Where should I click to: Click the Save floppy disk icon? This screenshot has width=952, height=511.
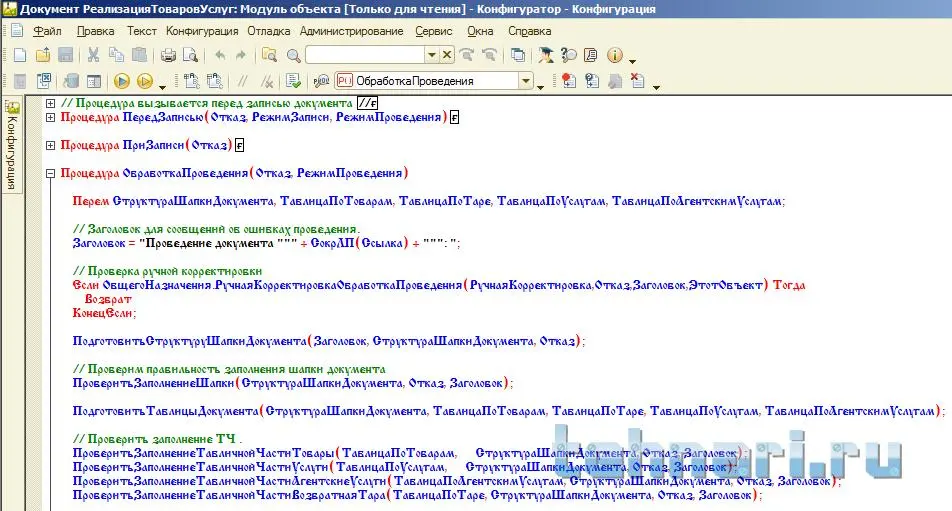click(x=66, y=55)
